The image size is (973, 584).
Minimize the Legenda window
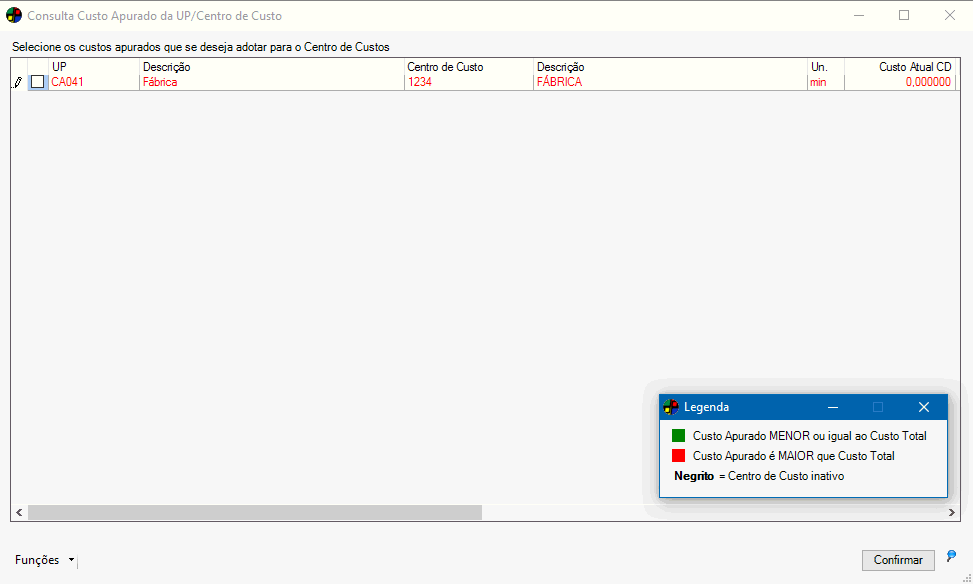point(832,407)
